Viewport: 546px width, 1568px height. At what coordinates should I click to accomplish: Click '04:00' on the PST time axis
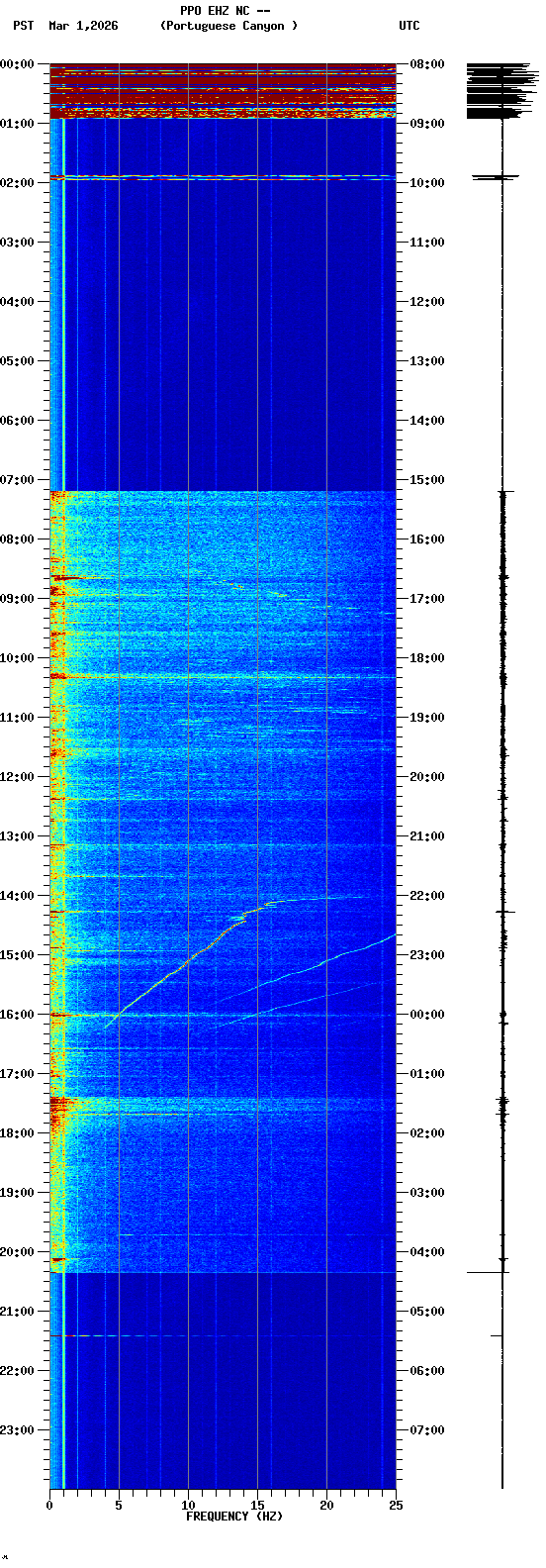pyautogui.click(x=18, y=302)
